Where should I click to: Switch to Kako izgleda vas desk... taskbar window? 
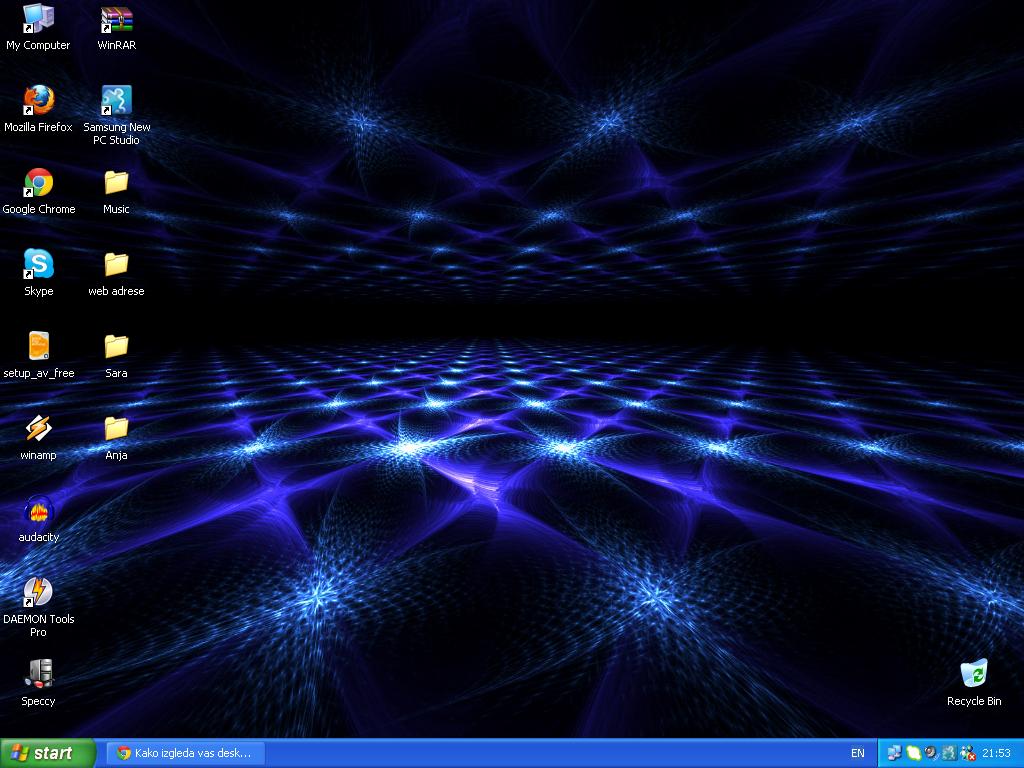(x=185, y=754)
